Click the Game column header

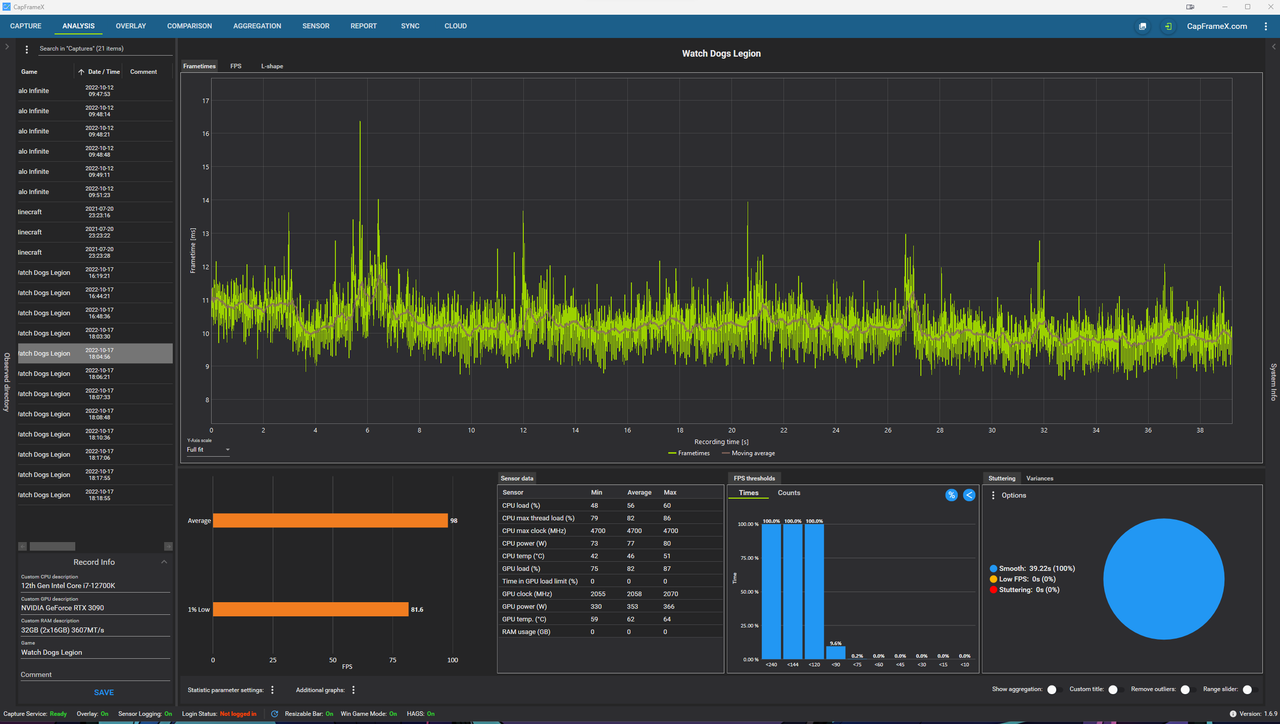30,72
